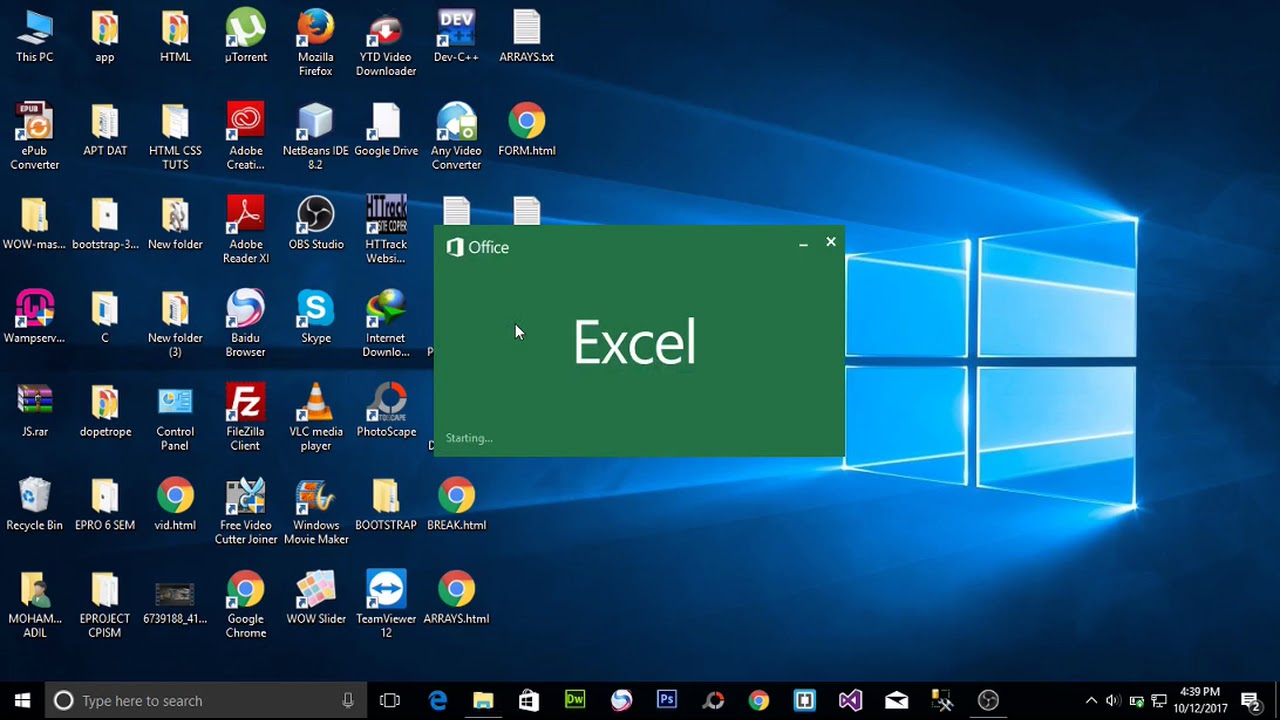Open Microsoft Edge from taskbar
The image size is (1280, 720).
pyautogui.click(x=438, y=700)
